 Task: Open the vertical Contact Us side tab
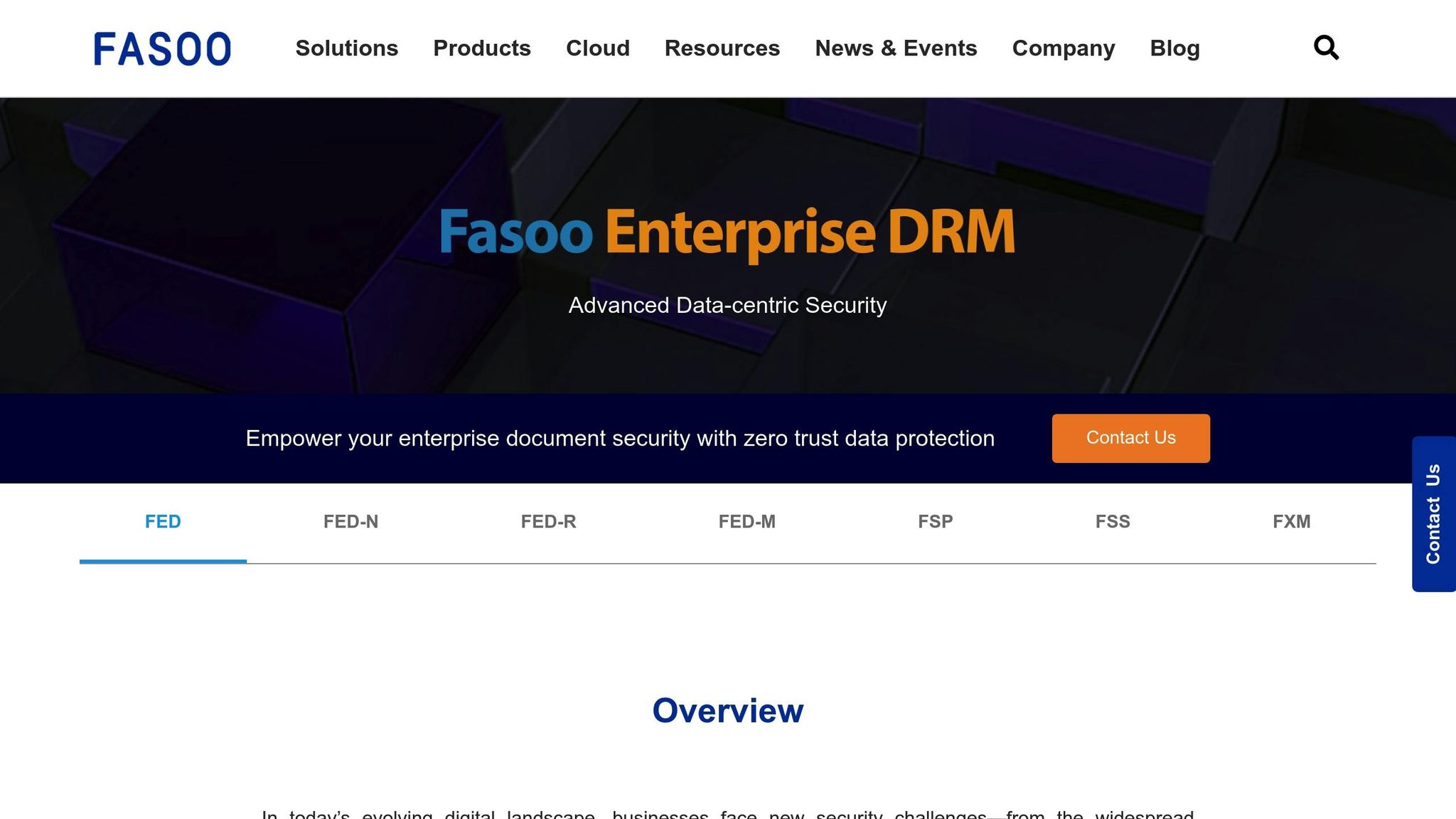tap(1433, 514)
